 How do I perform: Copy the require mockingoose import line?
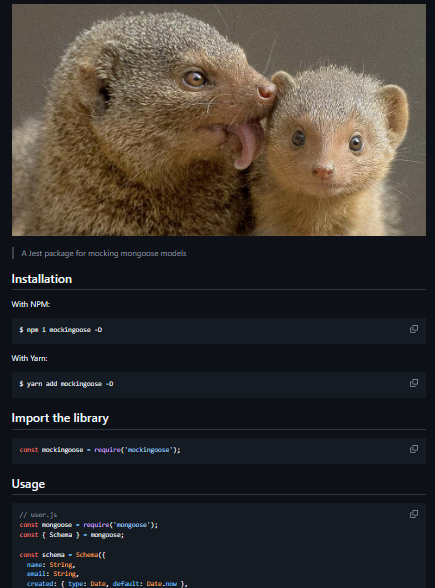(x=414, y=449)
